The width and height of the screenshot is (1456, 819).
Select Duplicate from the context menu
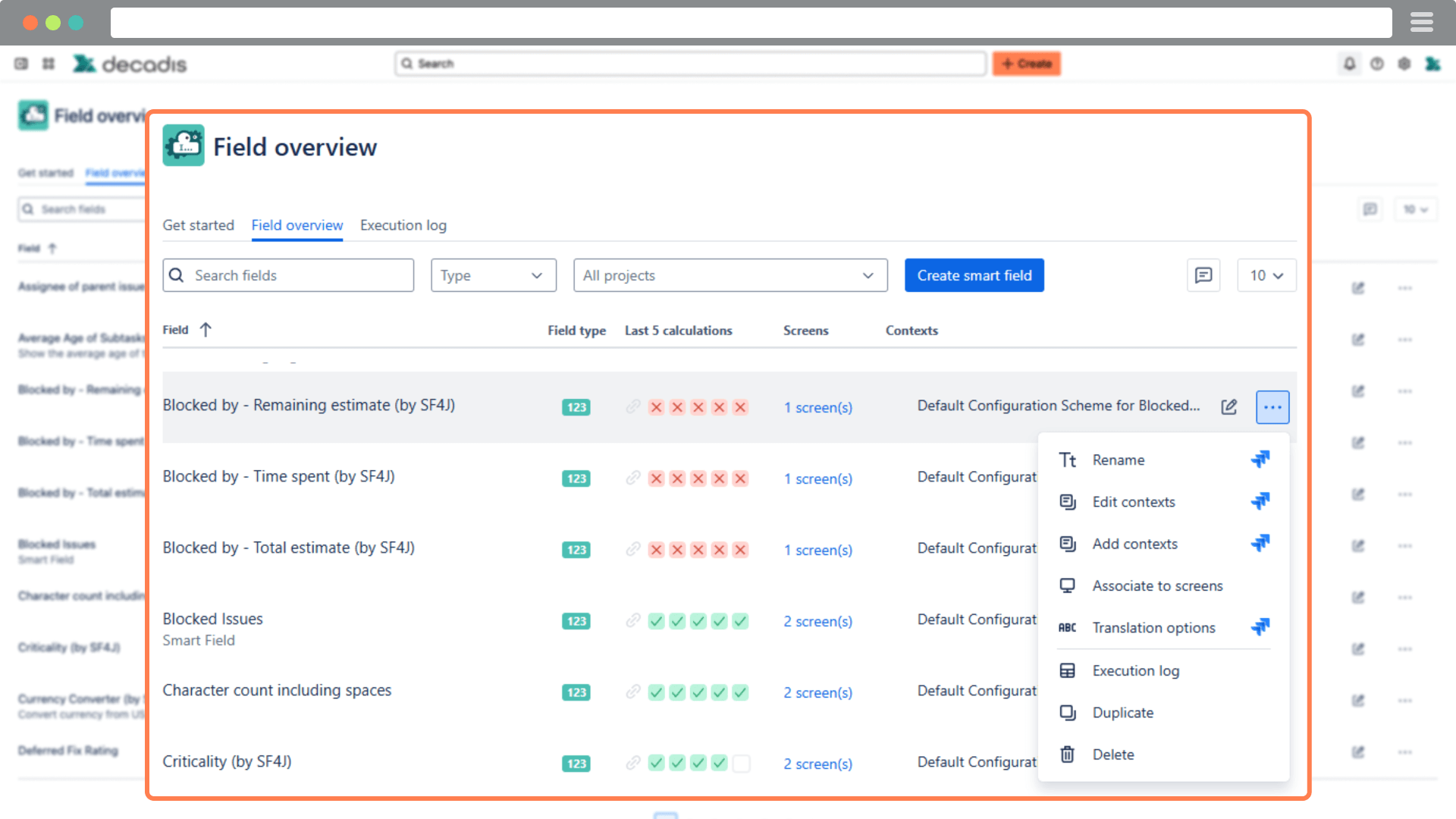1122,713
